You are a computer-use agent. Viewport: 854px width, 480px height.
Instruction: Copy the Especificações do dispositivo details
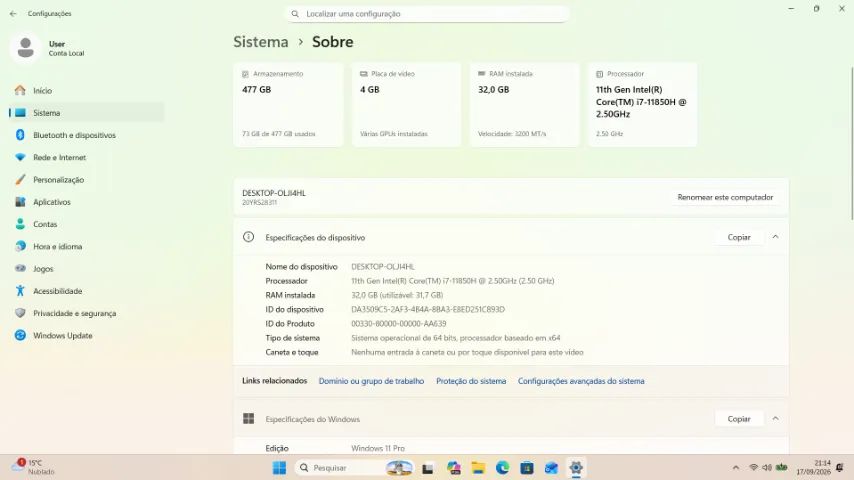pos(739,238)
